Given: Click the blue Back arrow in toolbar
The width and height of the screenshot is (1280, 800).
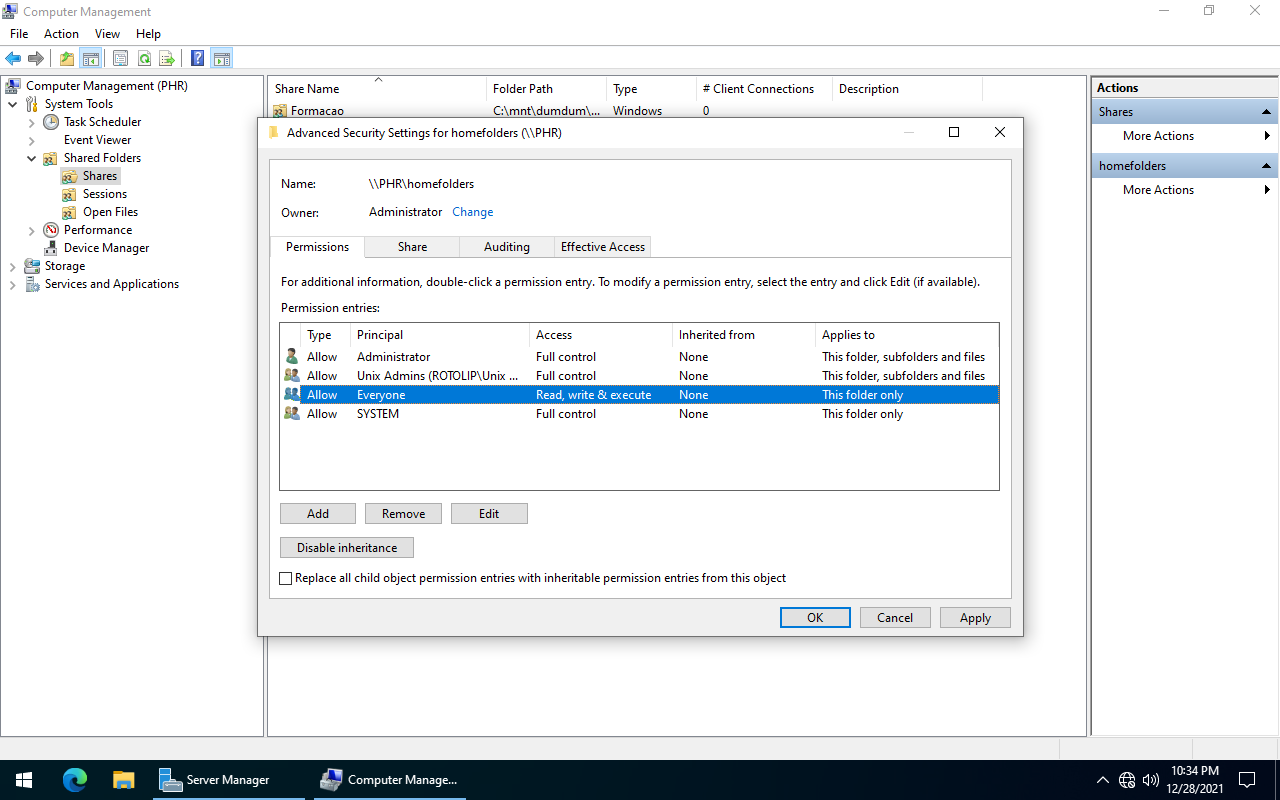Looking at the screenshot, I should [x=13, y=59].
